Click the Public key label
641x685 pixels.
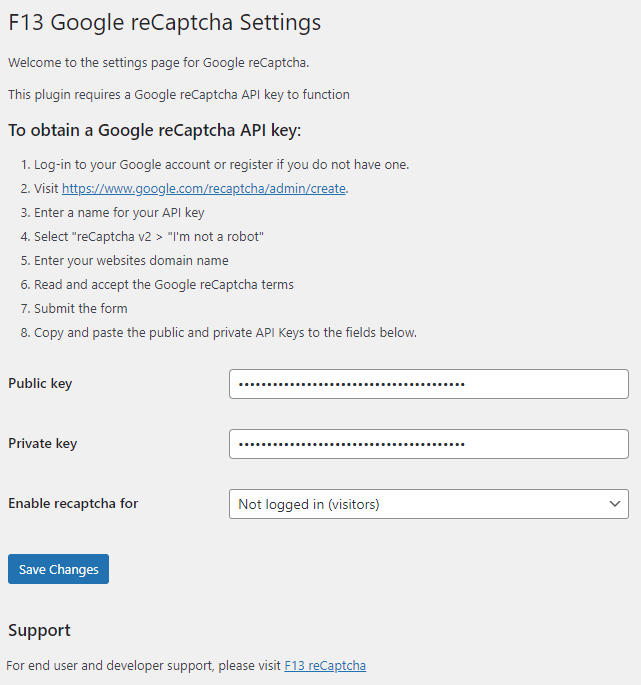(40, 384)
